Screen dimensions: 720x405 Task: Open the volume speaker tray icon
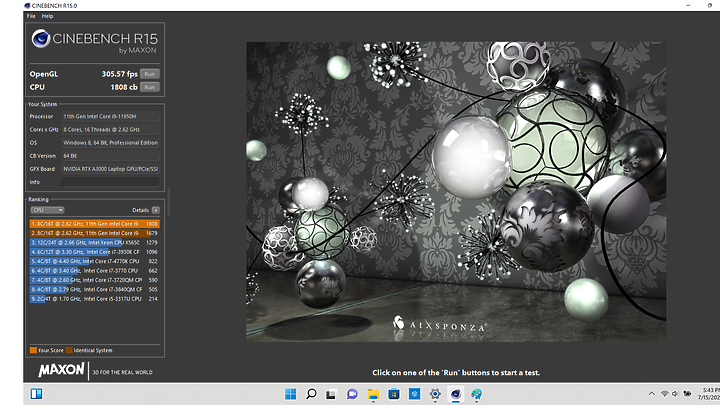(x=675, y=394)
